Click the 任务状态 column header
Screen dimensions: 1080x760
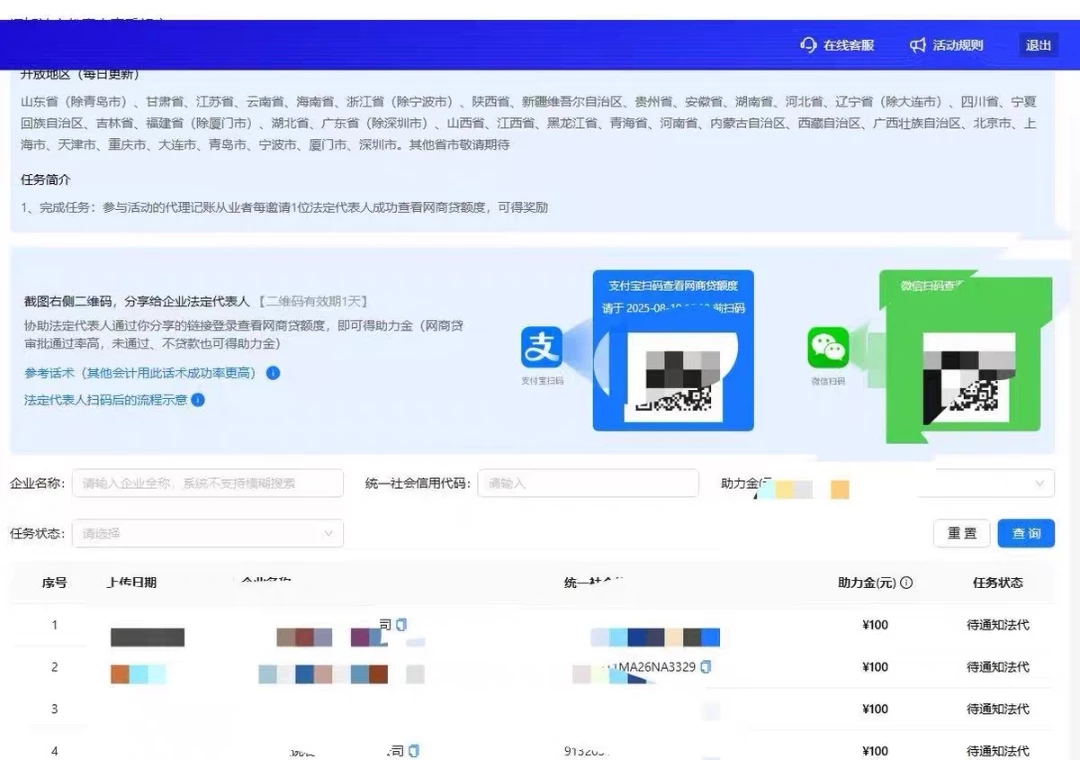(x=997, y=583)
